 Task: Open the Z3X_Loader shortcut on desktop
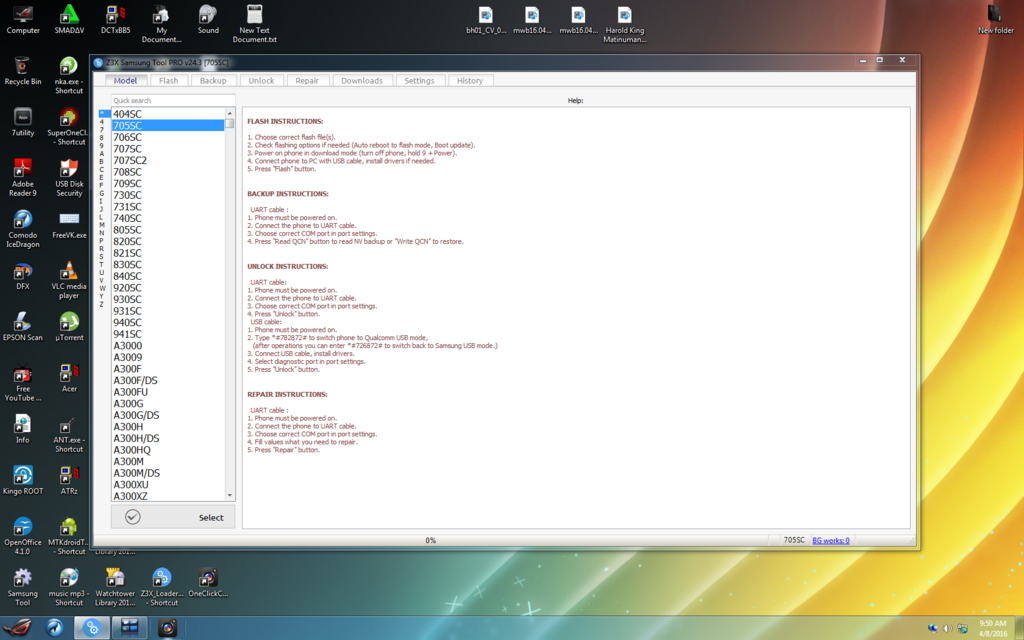160,579
